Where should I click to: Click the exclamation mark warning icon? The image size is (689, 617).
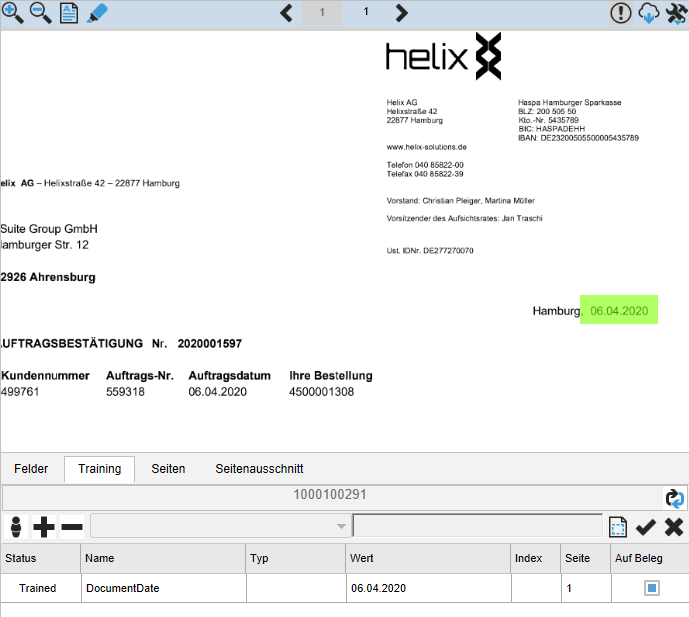click(x=620, y=13)
